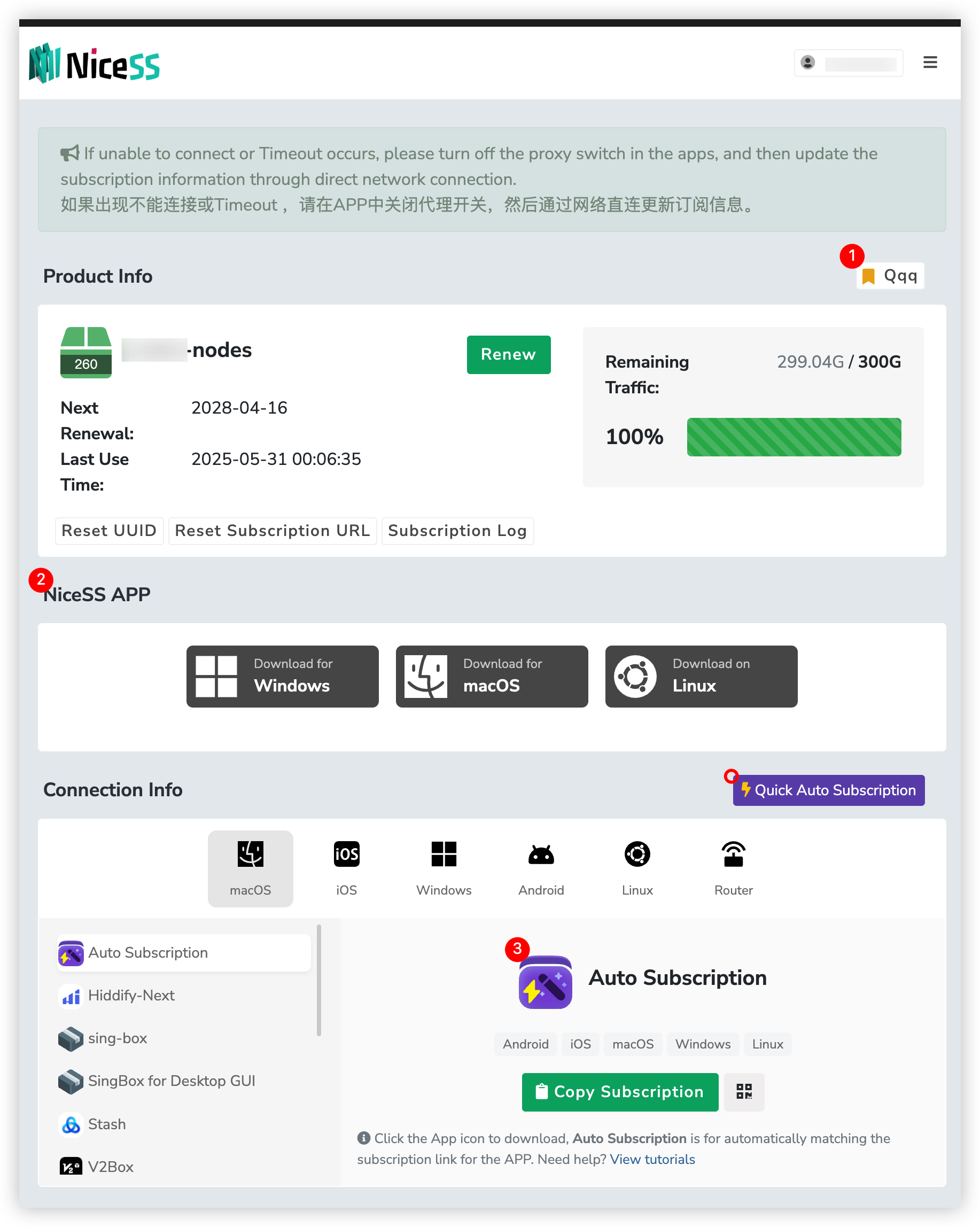980x1227 pixels.
Task: Click the user avatar icon
Action: tap(807, 62)
